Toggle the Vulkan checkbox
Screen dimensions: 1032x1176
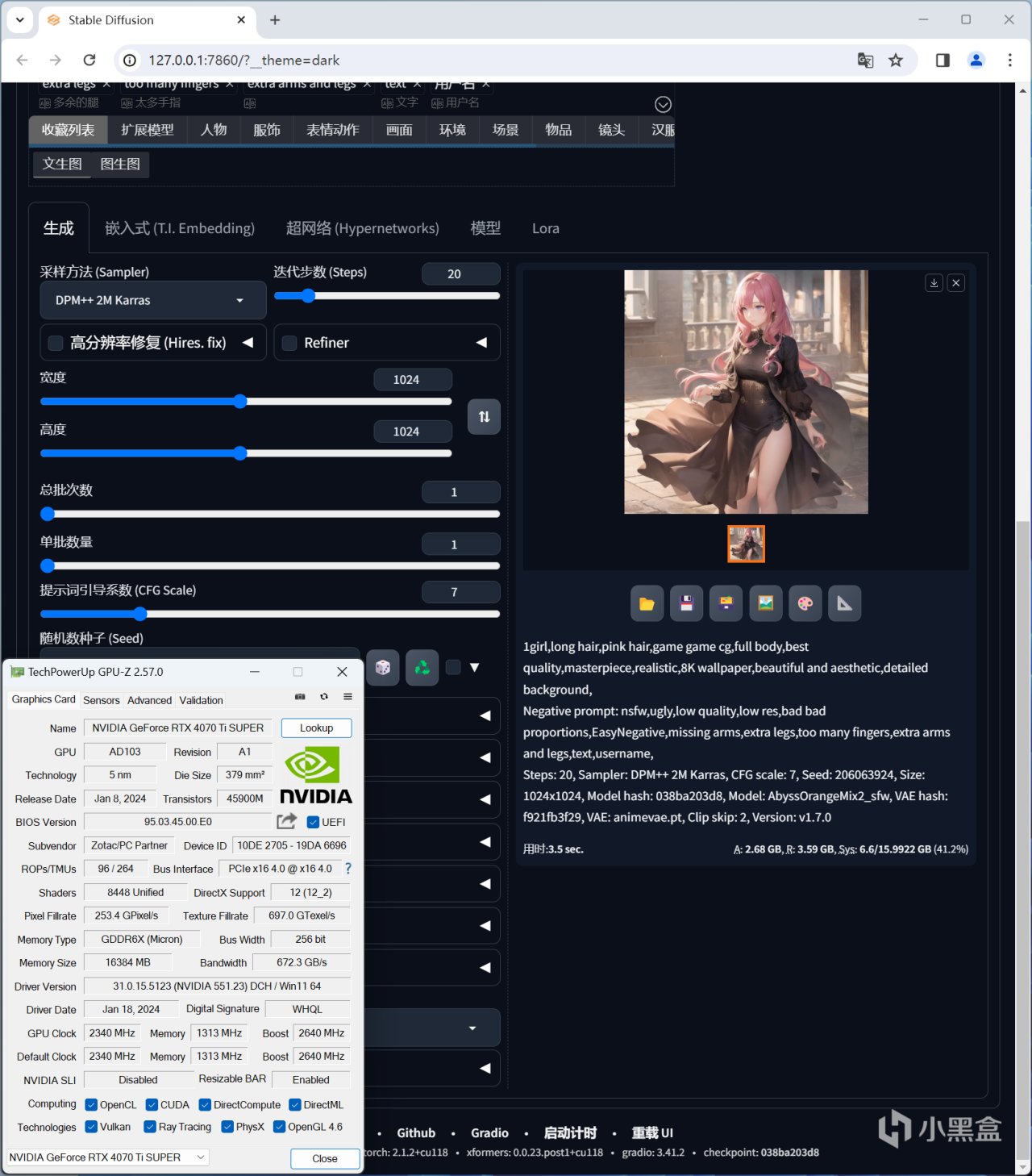coord(91,1127)
